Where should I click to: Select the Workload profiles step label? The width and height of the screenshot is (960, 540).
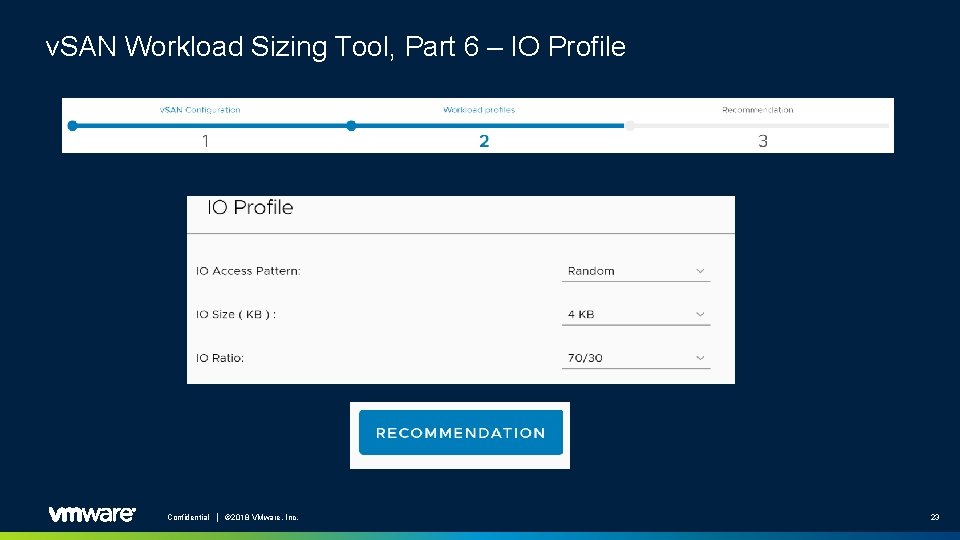click(479, 110)
